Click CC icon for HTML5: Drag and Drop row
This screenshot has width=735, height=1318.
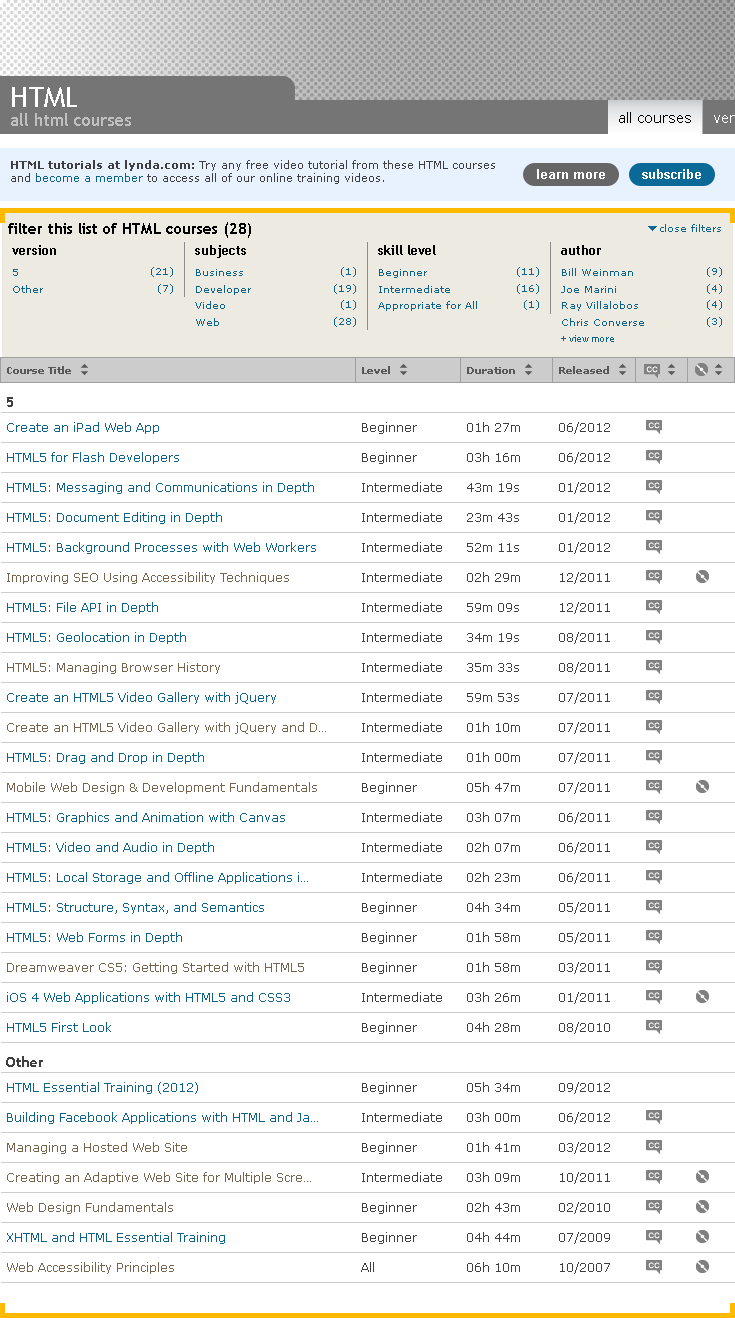pyautogui.click(x=654, y=757)
